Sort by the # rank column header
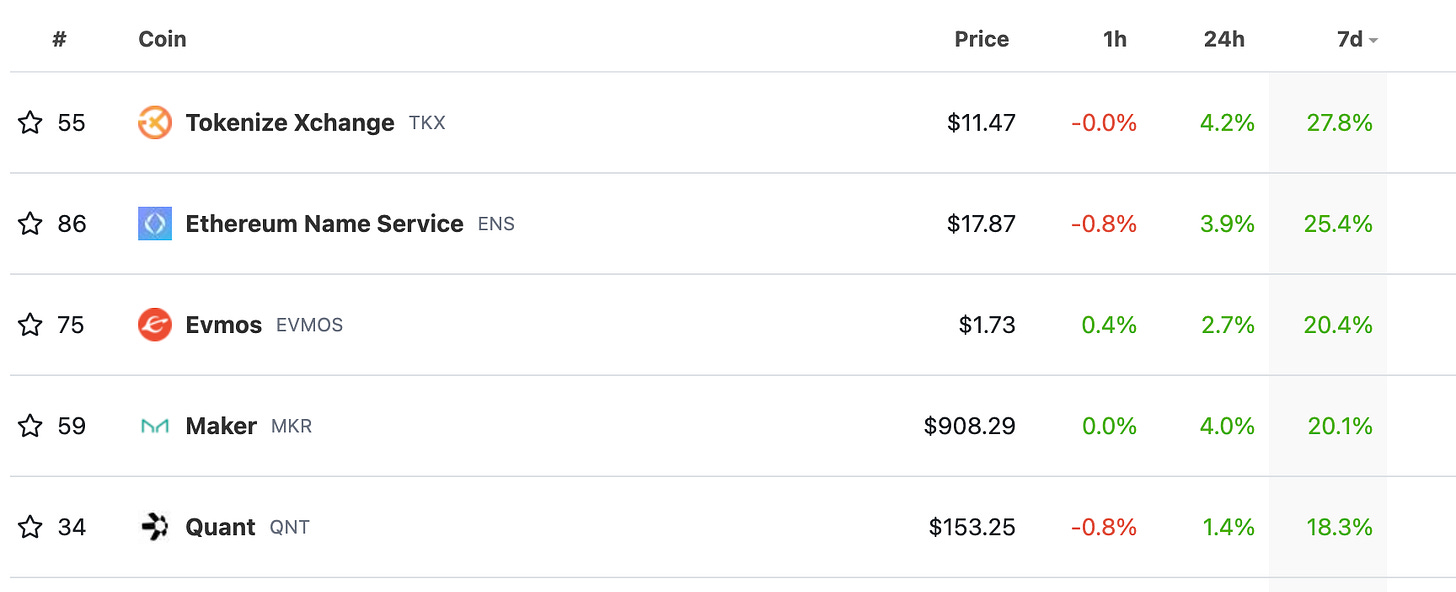Screen dimensions: 1456x592 point(59,39)
